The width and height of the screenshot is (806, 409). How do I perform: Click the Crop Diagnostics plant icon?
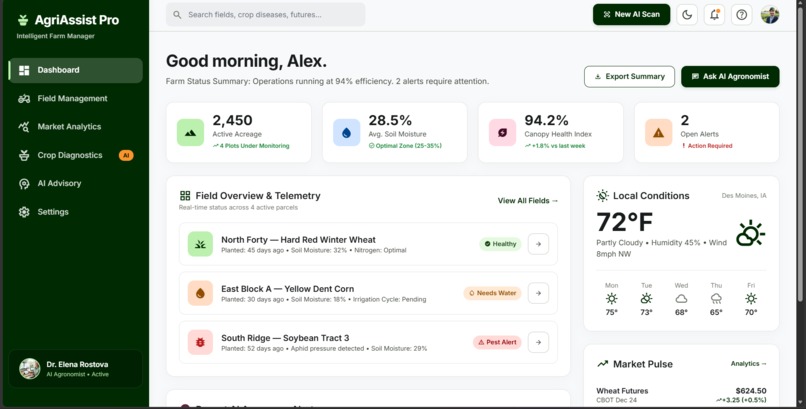click(x=24, y=155)
